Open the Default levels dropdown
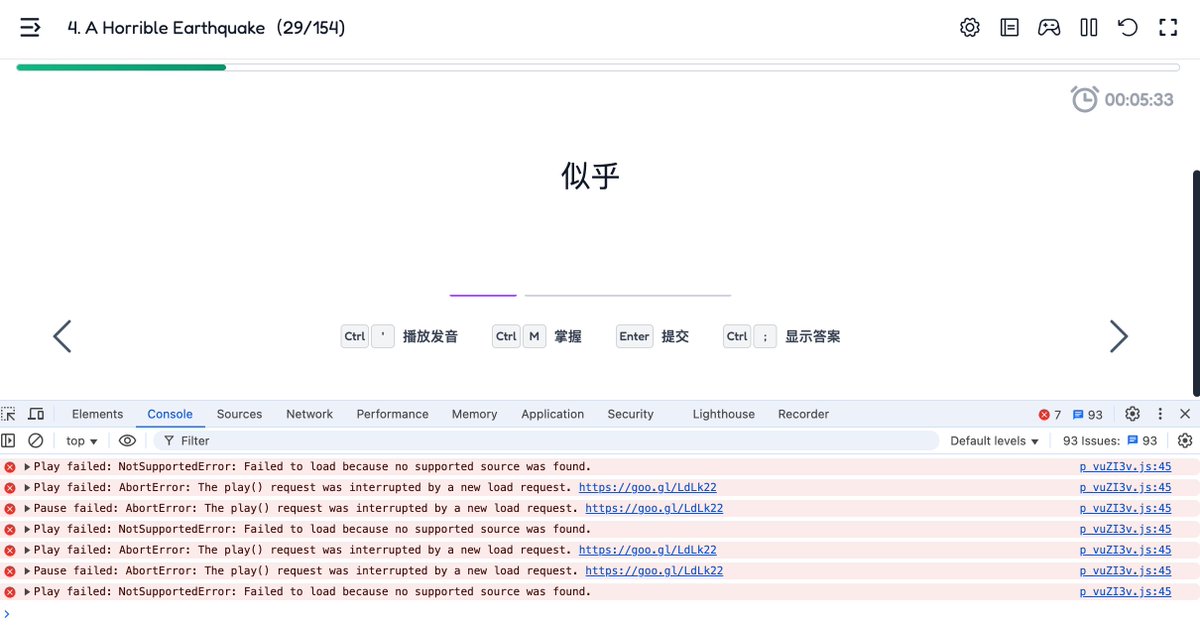 [995, 441]
